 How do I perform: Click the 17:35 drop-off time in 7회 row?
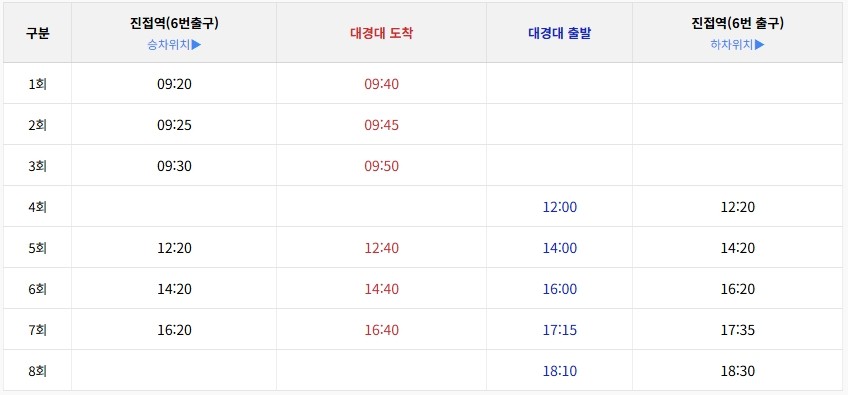pyautogui.click(x=738, y=330)
